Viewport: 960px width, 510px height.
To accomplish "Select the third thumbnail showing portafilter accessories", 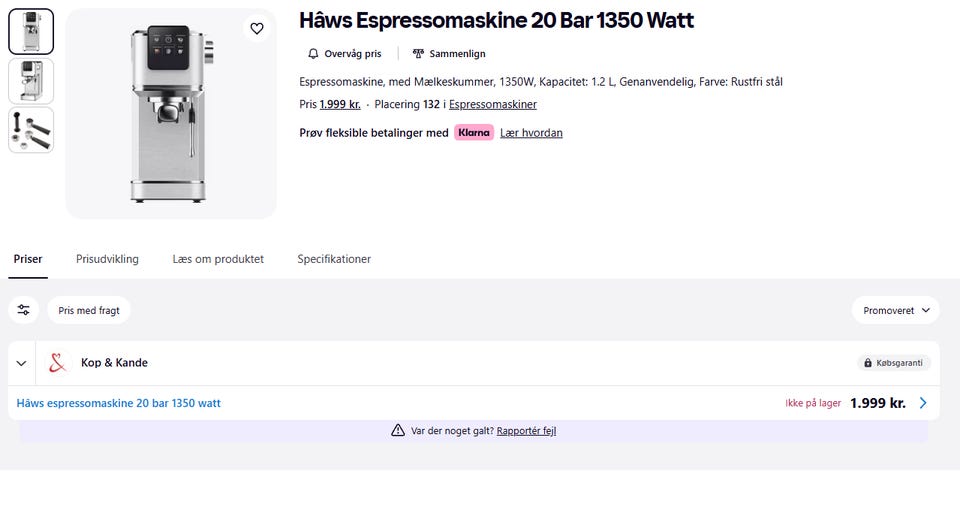I will [x=31, y=130].
